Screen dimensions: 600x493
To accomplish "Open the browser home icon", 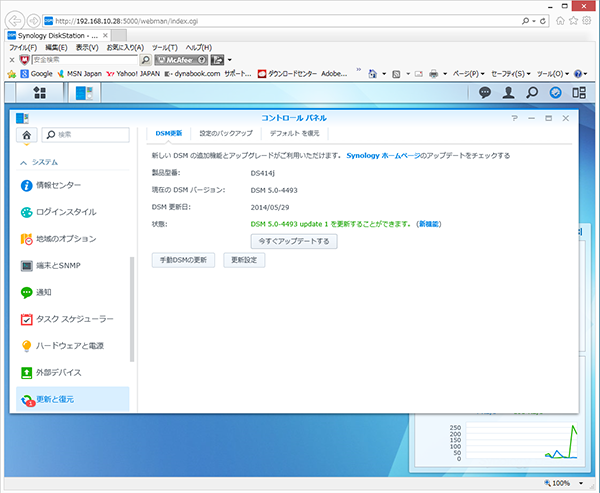I will (x=560, y=21).
